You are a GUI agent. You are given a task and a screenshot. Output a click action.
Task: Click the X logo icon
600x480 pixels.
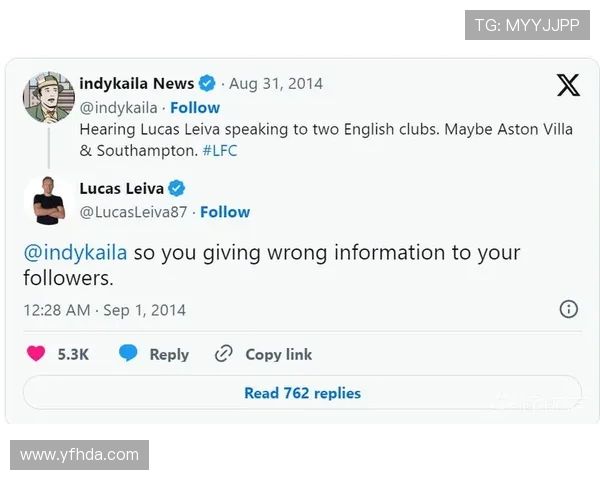568,85
